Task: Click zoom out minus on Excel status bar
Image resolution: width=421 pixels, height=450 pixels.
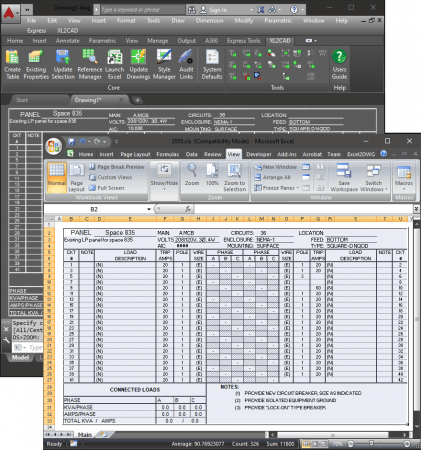Action: (x=350, y=444)
